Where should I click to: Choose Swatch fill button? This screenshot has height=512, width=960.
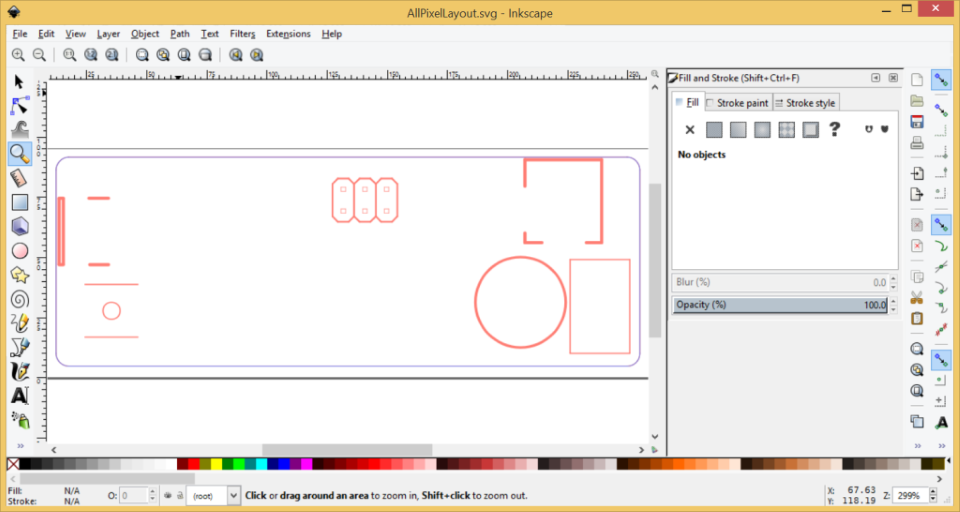click(x=811, y=130)
